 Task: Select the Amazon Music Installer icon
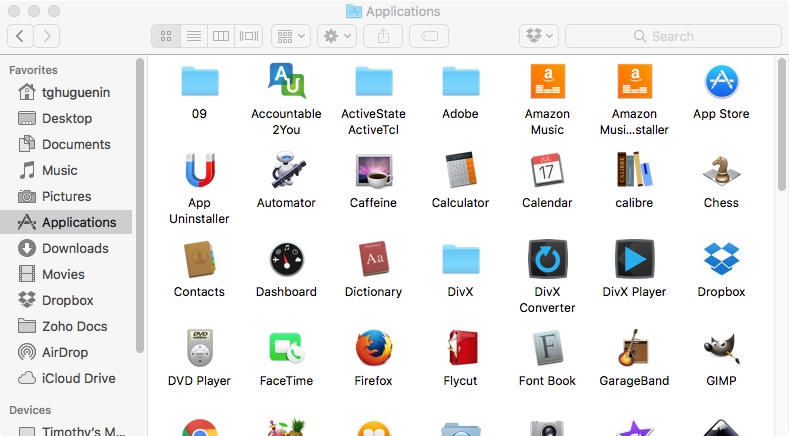tap(635, 81)
